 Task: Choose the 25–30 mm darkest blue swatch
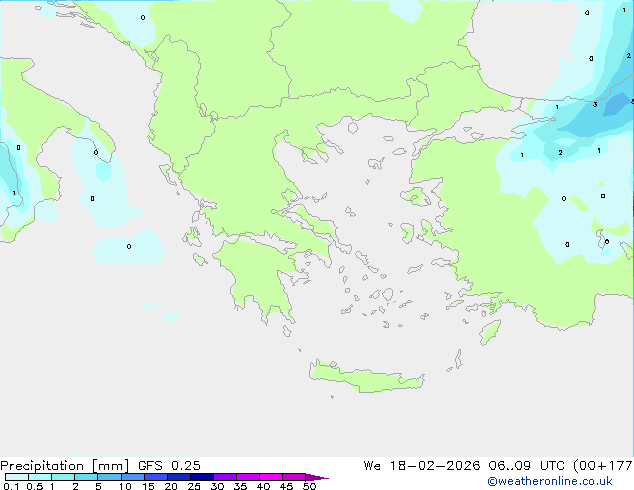(202, 477)
